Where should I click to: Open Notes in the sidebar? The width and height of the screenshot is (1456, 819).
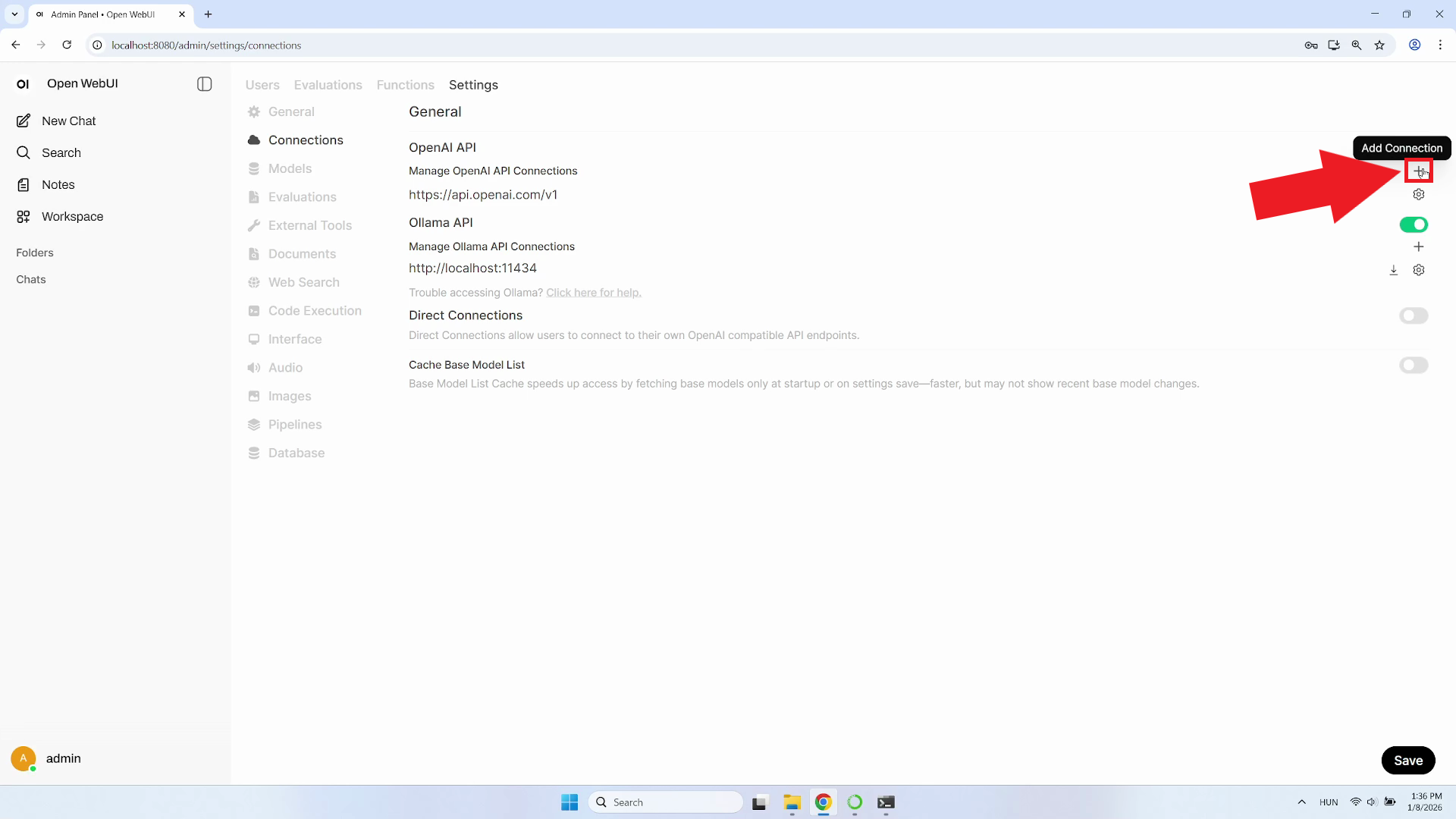pos(58,185)
